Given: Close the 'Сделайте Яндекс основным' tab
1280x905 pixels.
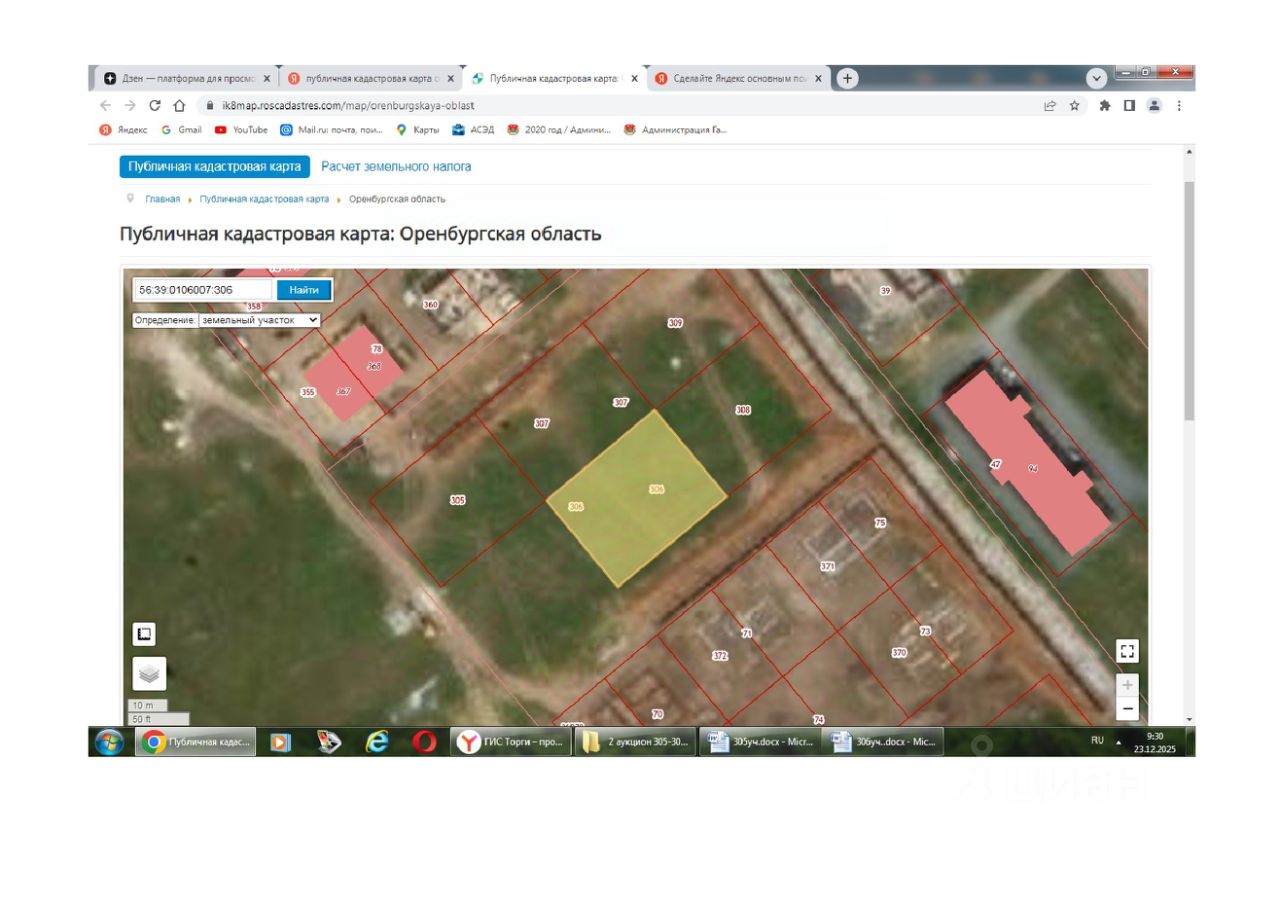Looking at the screenshot, I should point(819,78).
